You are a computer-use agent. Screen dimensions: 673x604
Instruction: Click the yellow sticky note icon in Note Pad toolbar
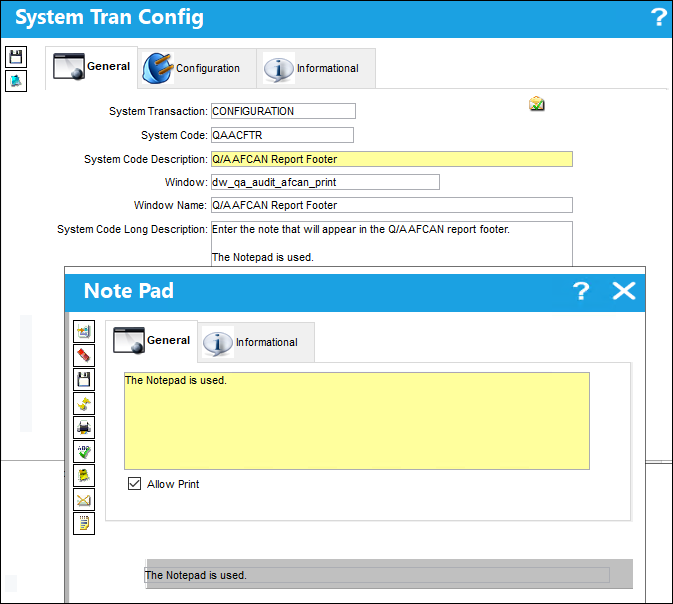pos(84,476)
